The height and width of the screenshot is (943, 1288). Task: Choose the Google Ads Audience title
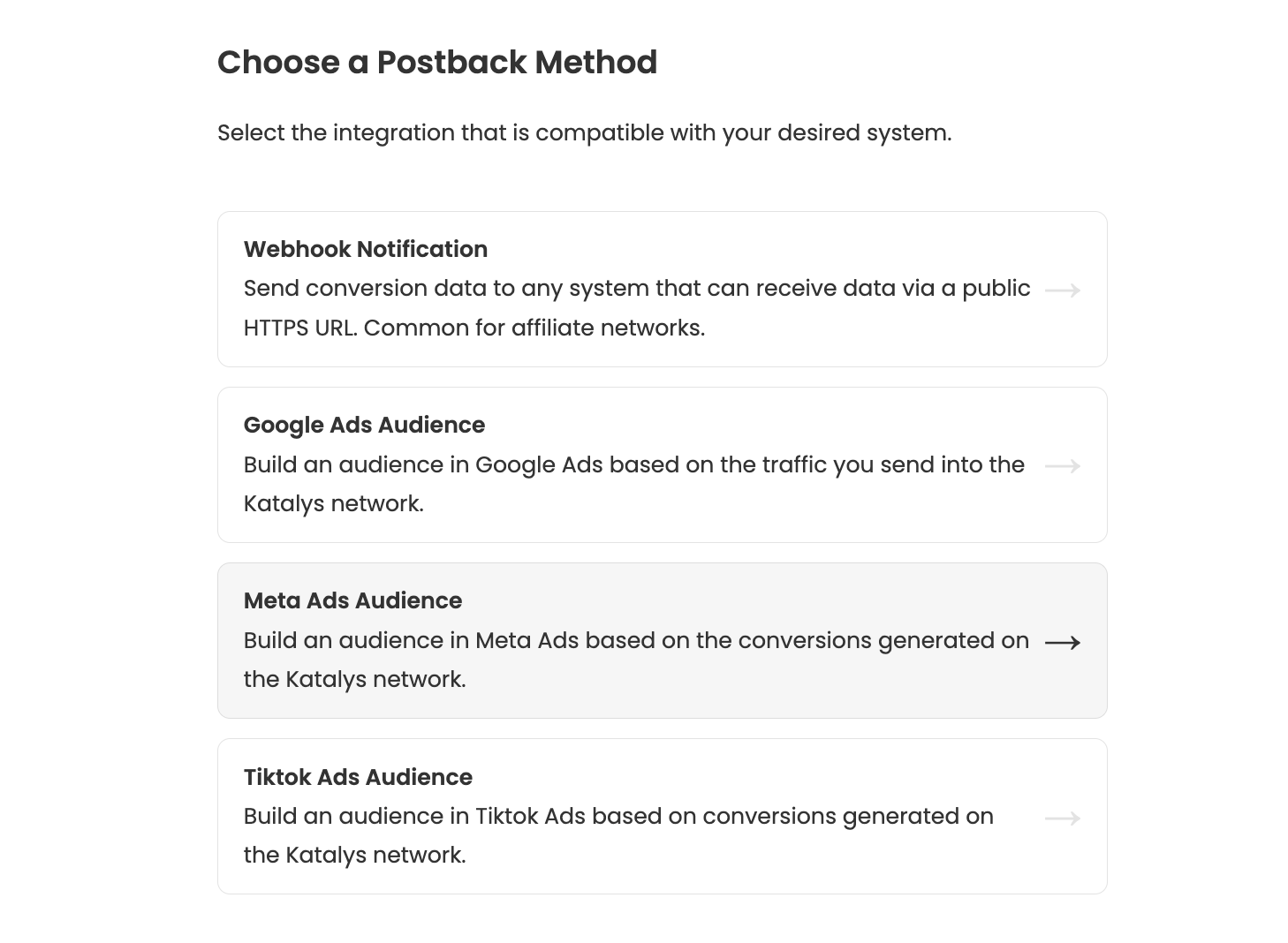364,425
